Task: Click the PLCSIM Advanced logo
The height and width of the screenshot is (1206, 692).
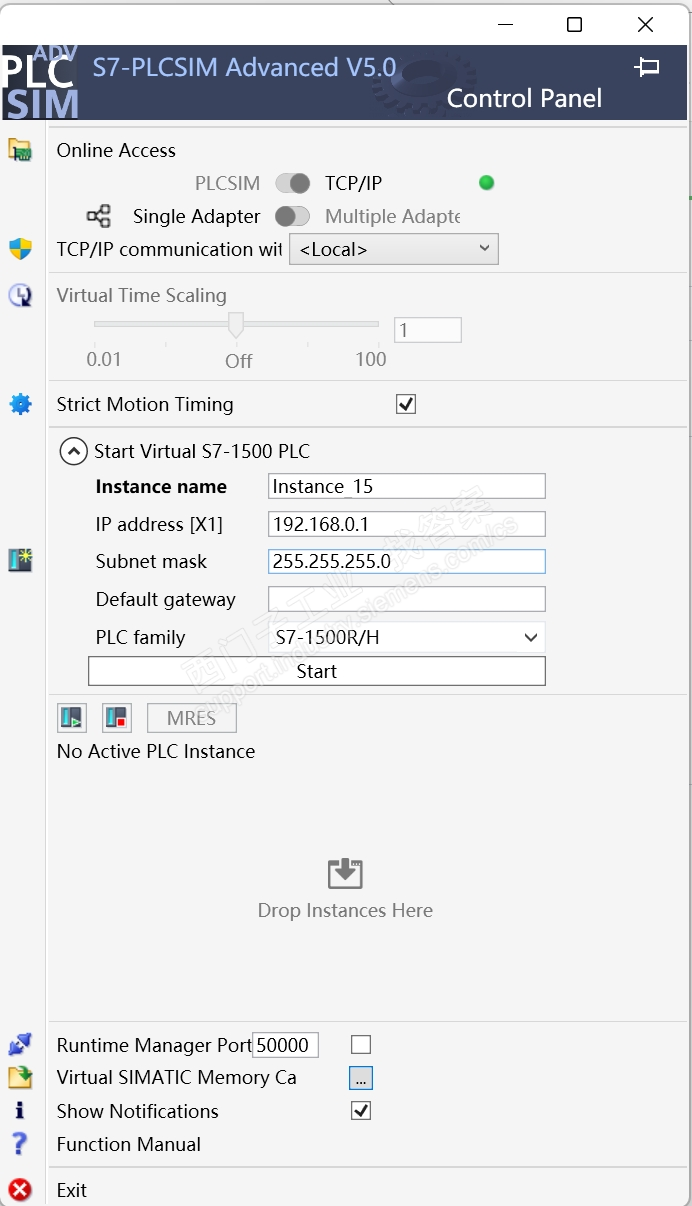Action: point(40,82)
